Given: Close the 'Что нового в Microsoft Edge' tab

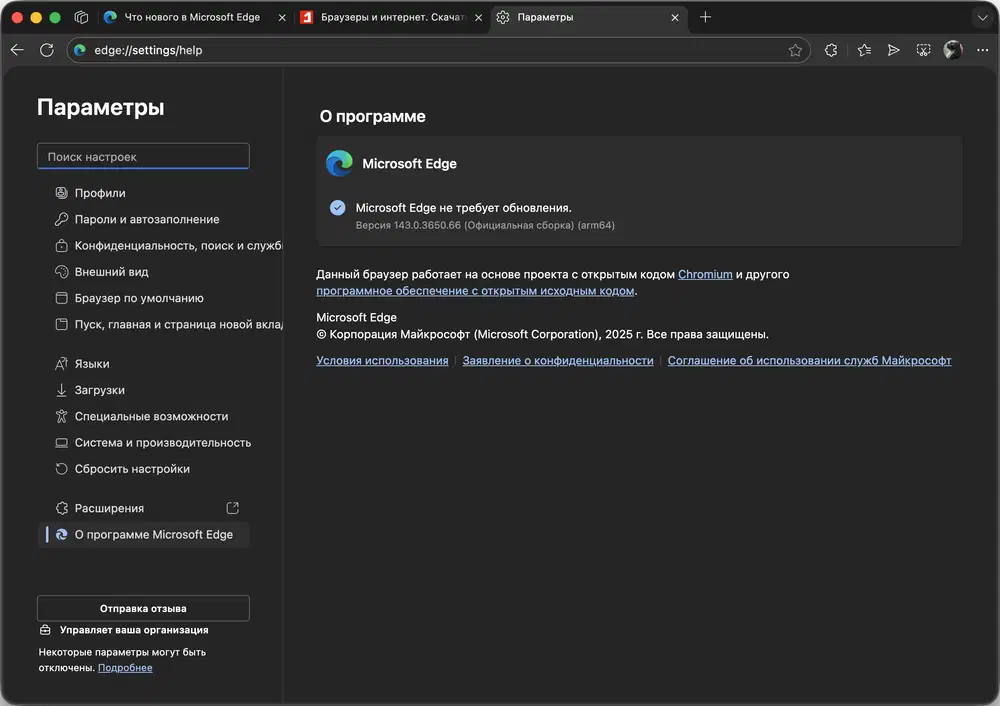Looking at the screenshot, I should pyautogui.click(x=282, y=17).
